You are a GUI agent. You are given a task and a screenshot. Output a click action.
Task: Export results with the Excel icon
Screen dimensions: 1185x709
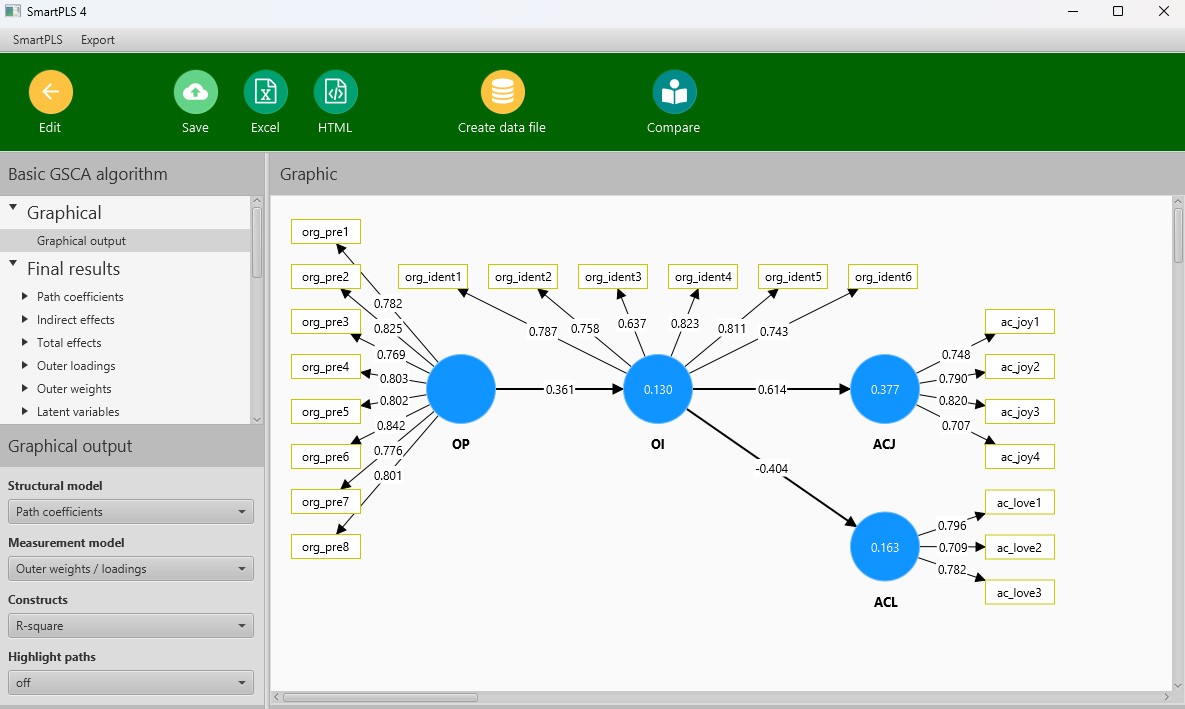click(265, 93)
